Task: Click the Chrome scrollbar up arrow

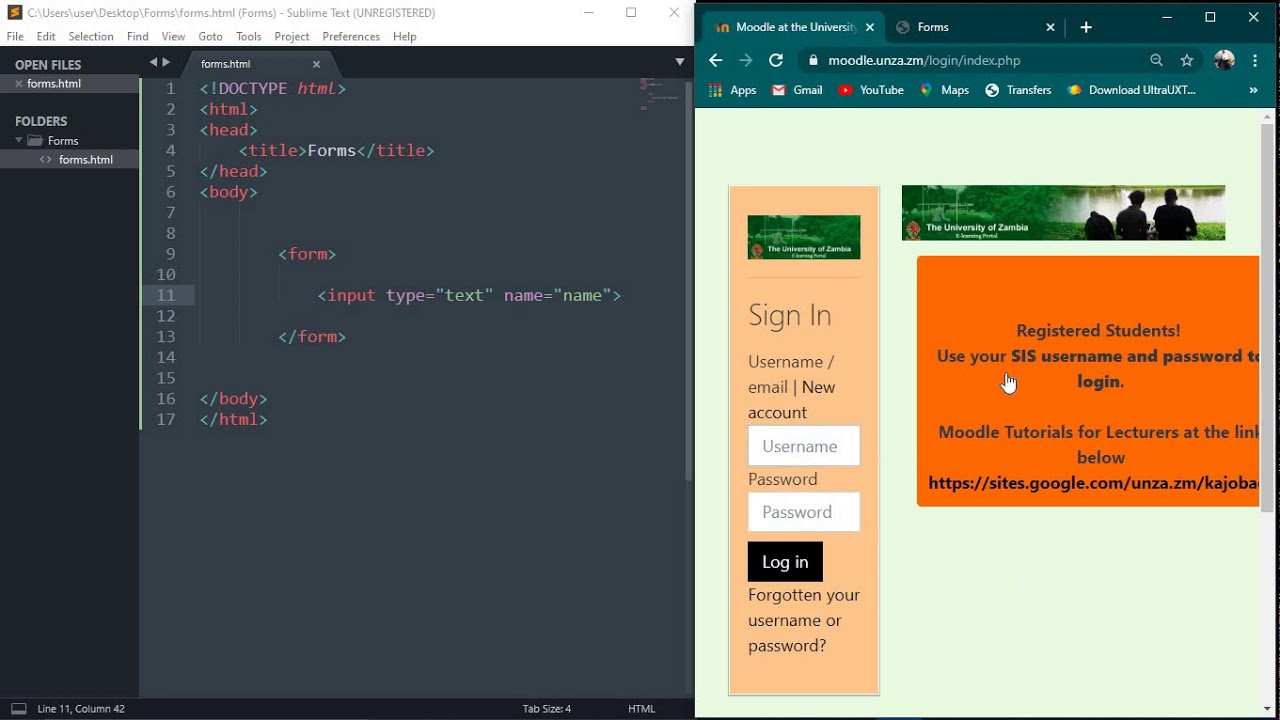Action: [1267, 116]
